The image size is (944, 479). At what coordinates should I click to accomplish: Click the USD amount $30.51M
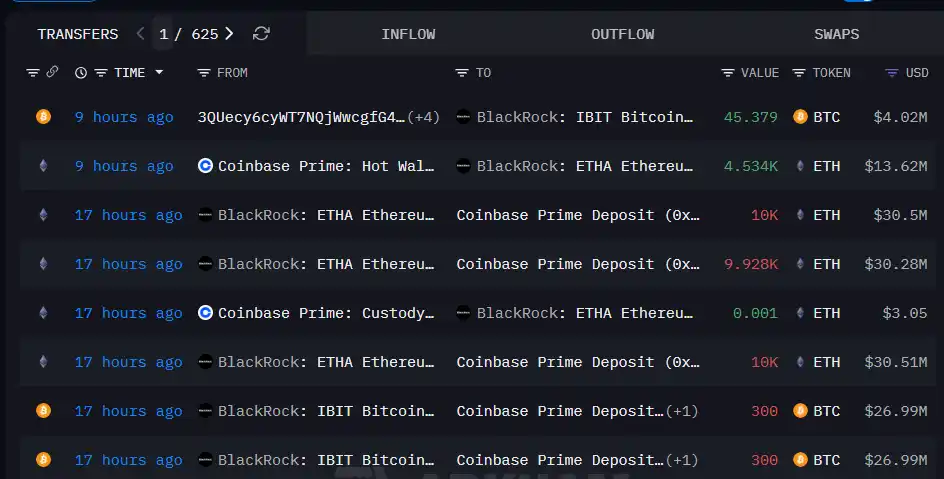tap(896, 362)
